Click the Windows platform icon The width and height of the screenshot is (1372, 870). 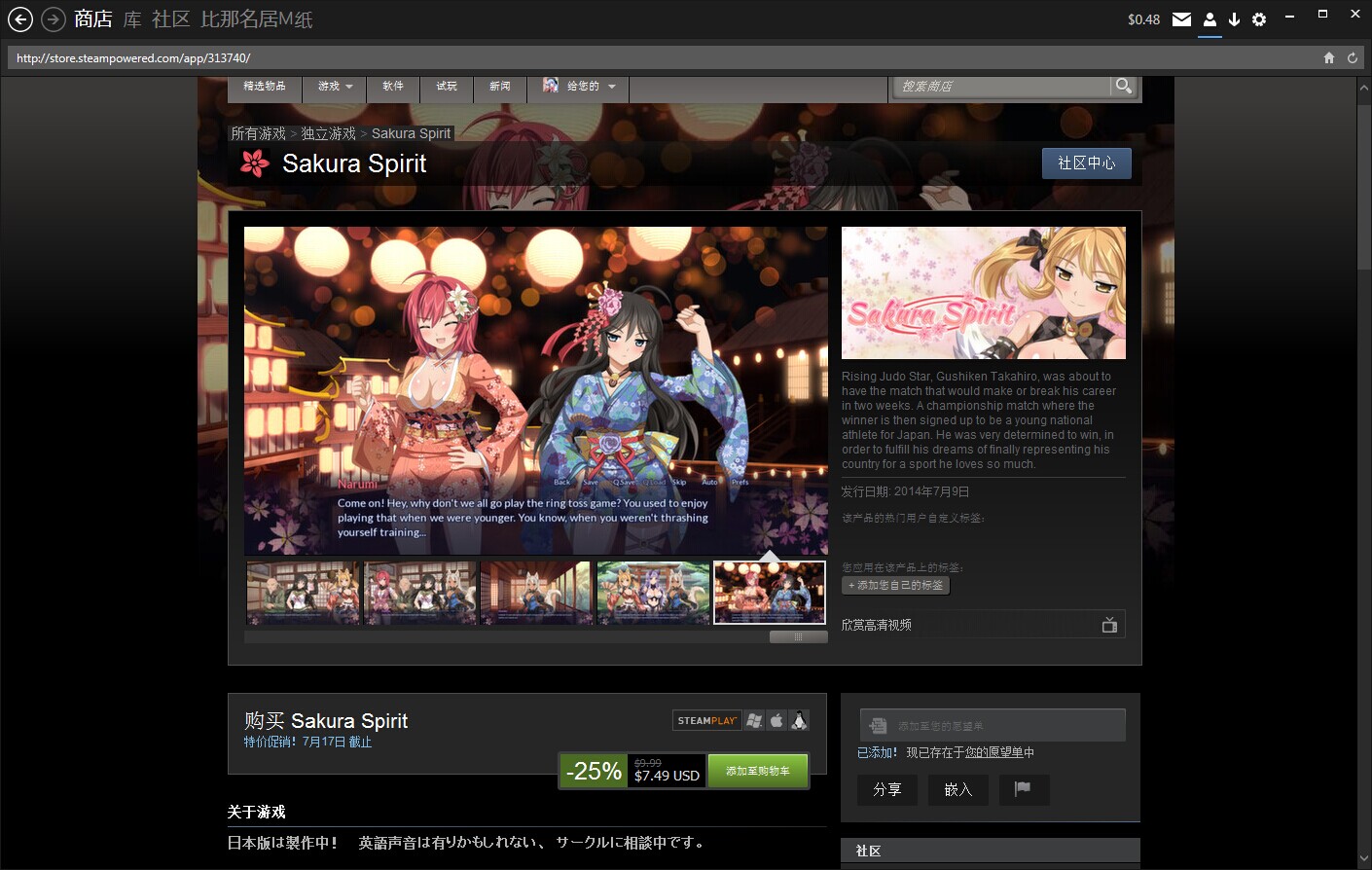pyautogui.click(x=754, y=720)
